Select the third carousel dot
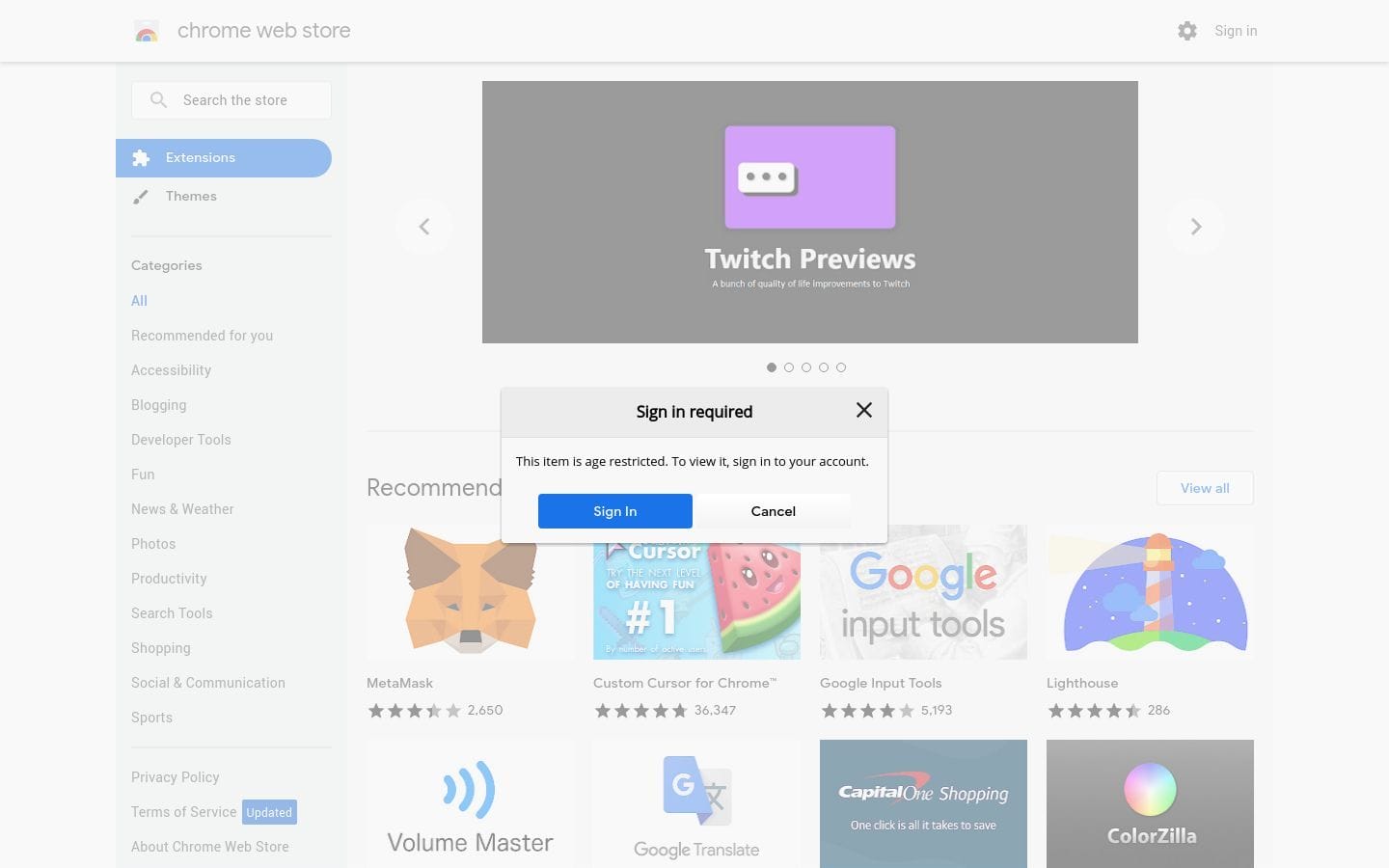This screenshot has width=1389, height=868. [x=806, y=367]
